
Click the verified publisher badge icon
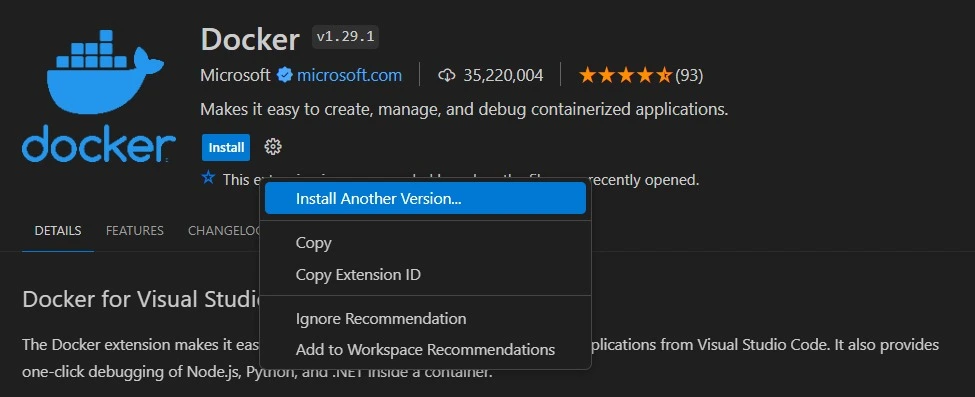(x=285, y=76)
